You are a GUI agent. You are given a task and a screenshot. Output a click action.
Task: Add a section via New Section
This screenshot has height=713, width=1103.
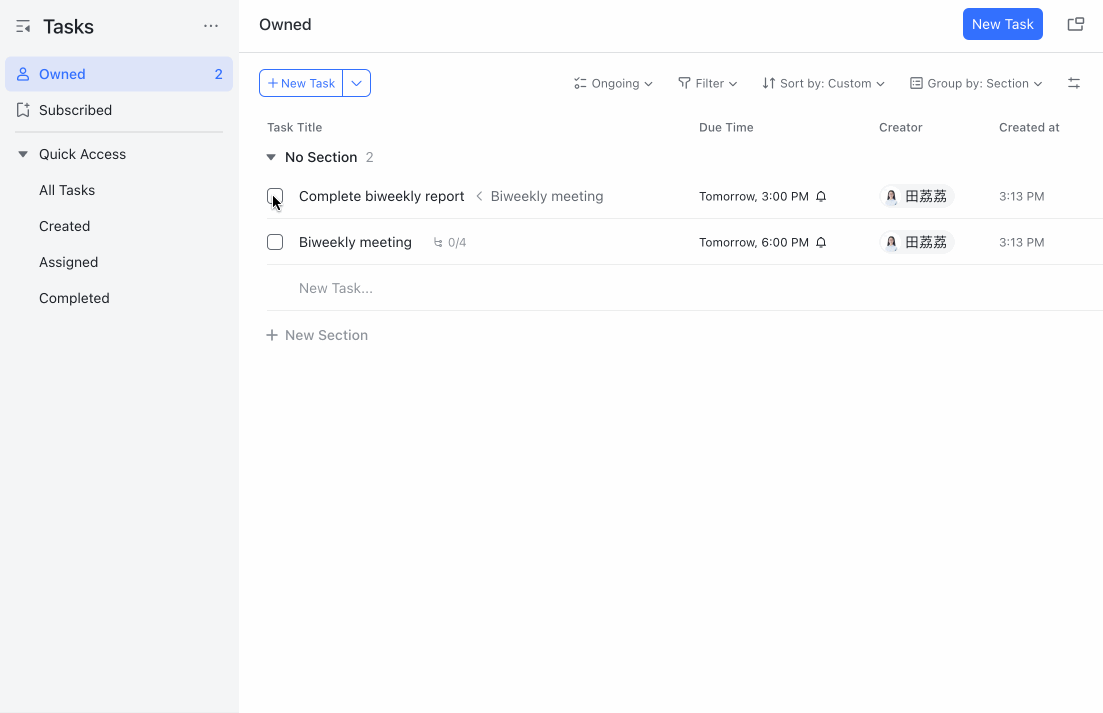[317, 335]
